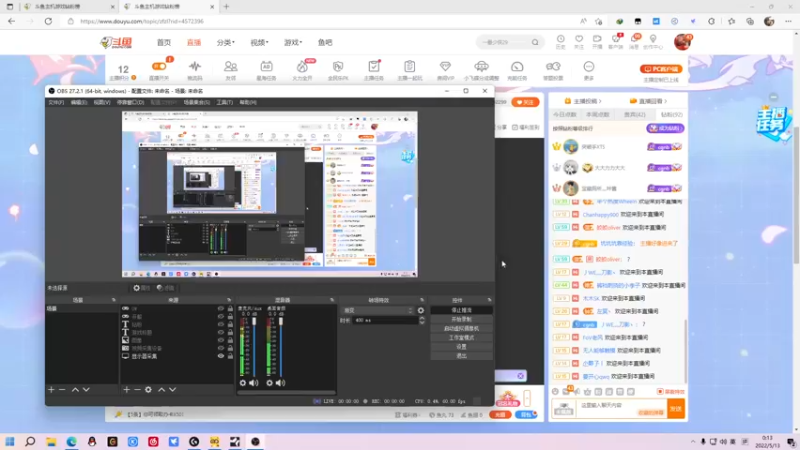
Task: Expand the 直播回看 section arrow
Action: (666, 101)
